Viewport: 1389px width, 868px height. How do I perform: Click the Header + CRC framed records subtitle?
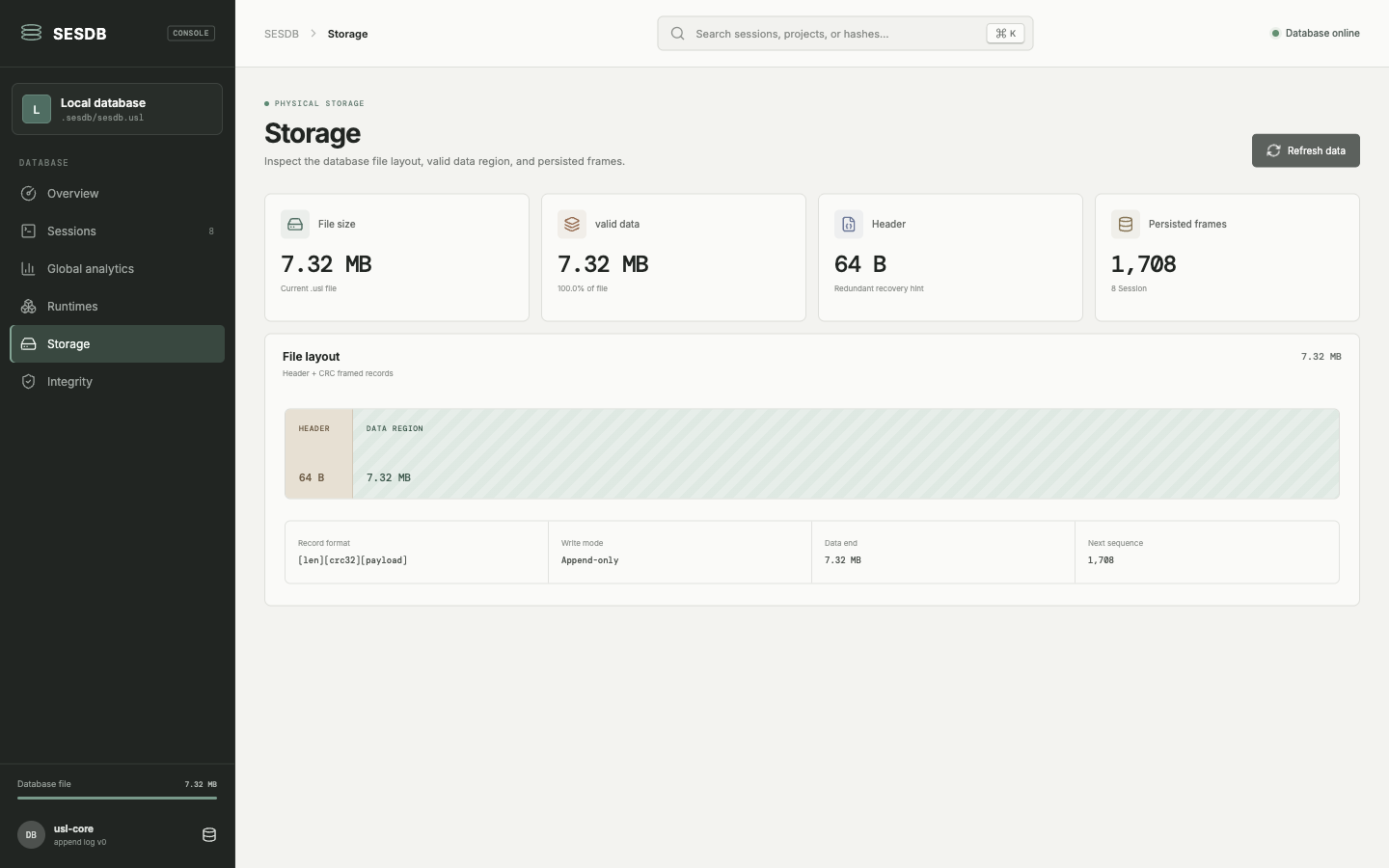338,373
